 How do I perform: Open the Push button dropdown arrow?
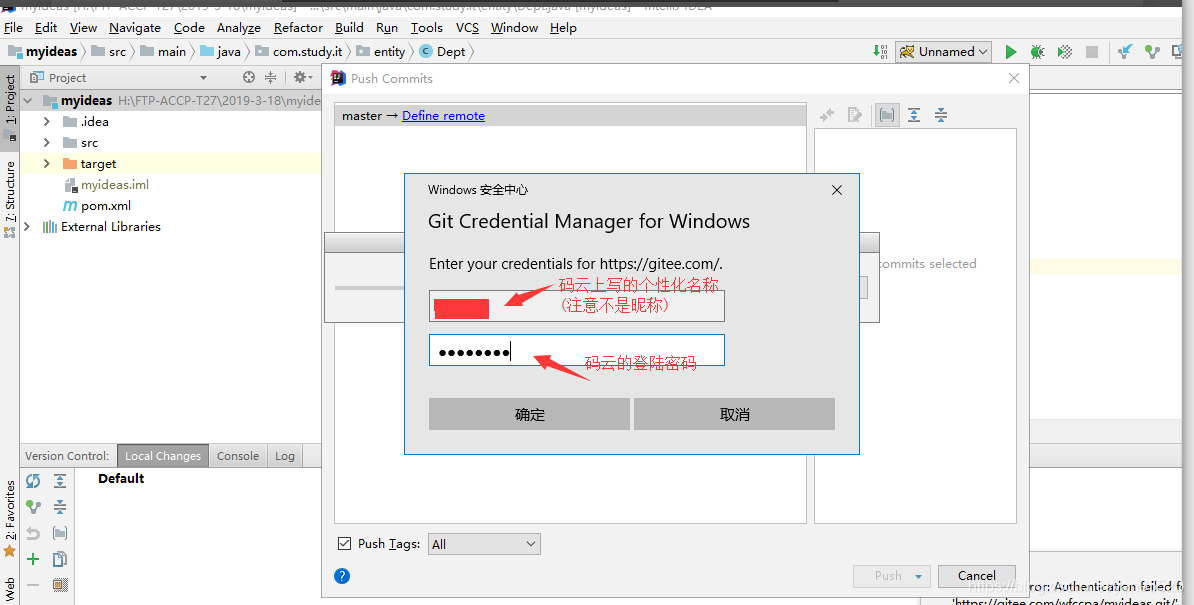[x=918, y=576]
